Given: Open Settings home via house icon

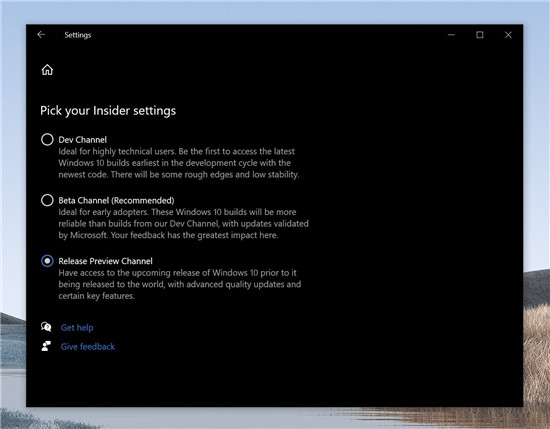Looking at the screenshot, I should click(x=47, y=70).
